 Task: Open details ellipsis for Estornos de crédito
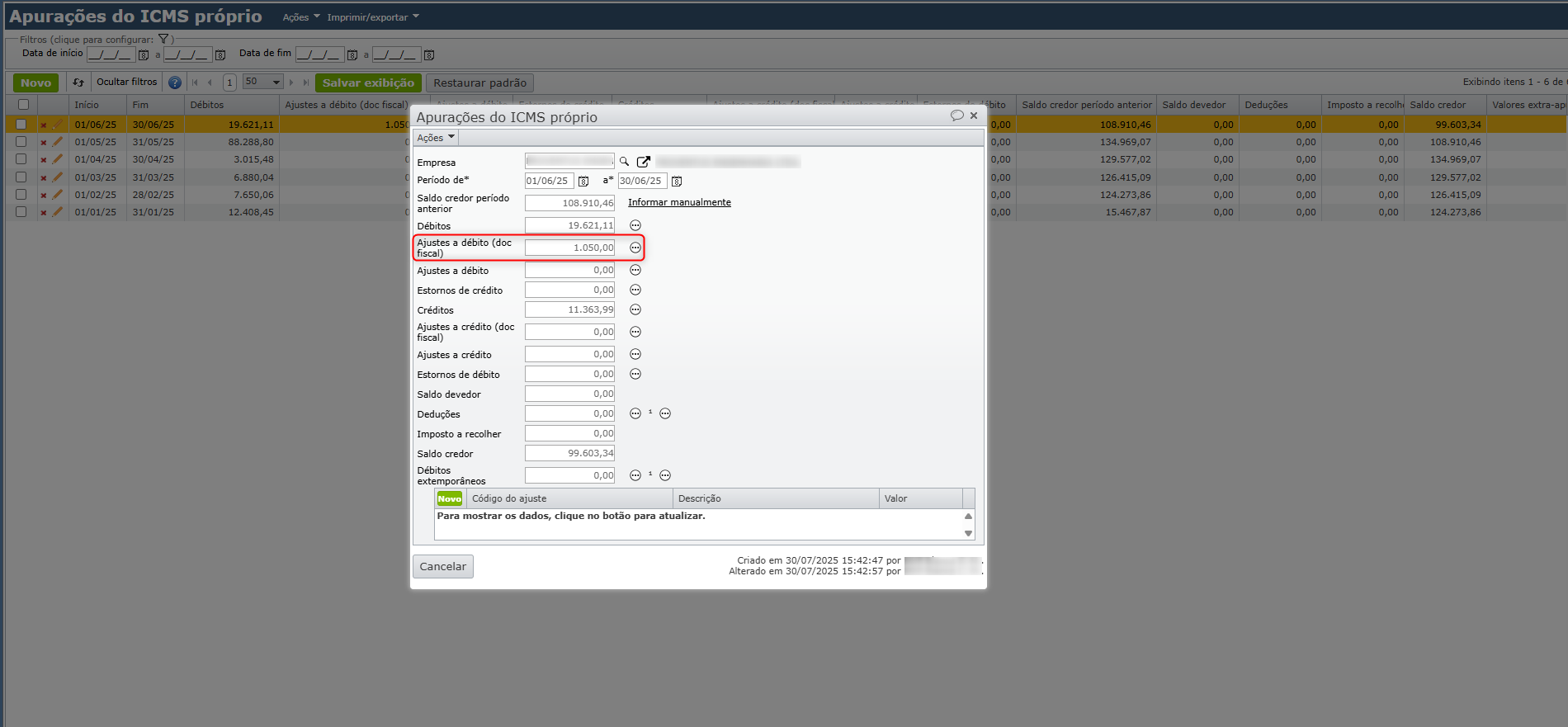[635, 290]
